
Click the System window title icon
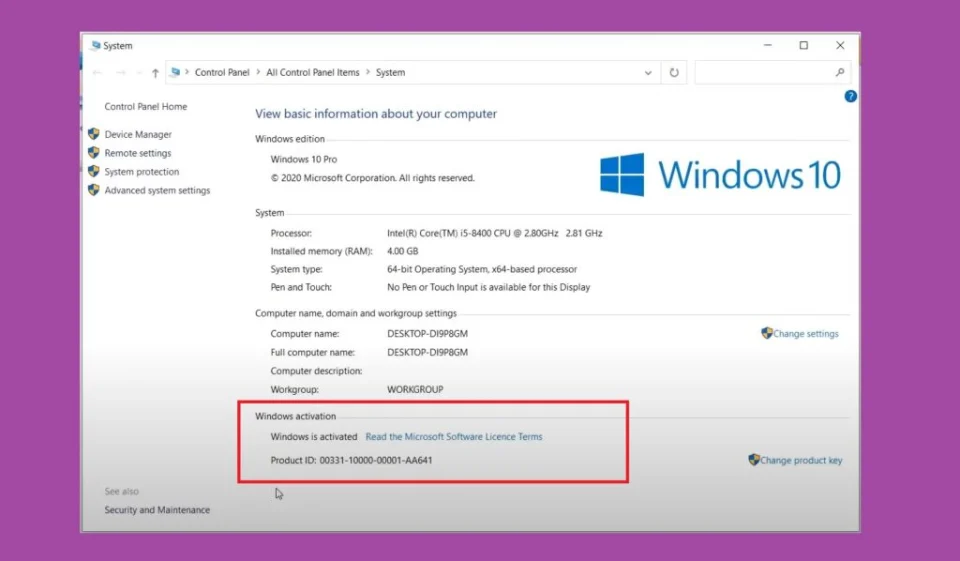tap(96, 45)
